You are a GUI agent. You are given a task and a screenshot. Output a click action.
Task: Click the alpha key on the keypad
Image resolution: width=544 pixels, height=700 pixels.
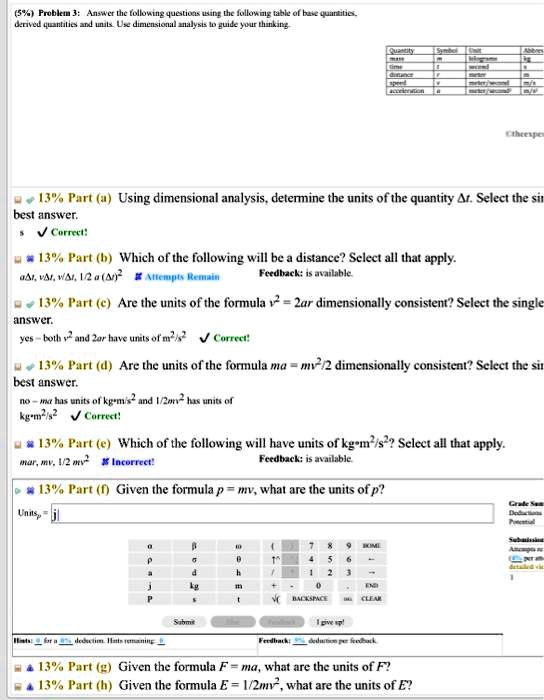pos(150,546)
